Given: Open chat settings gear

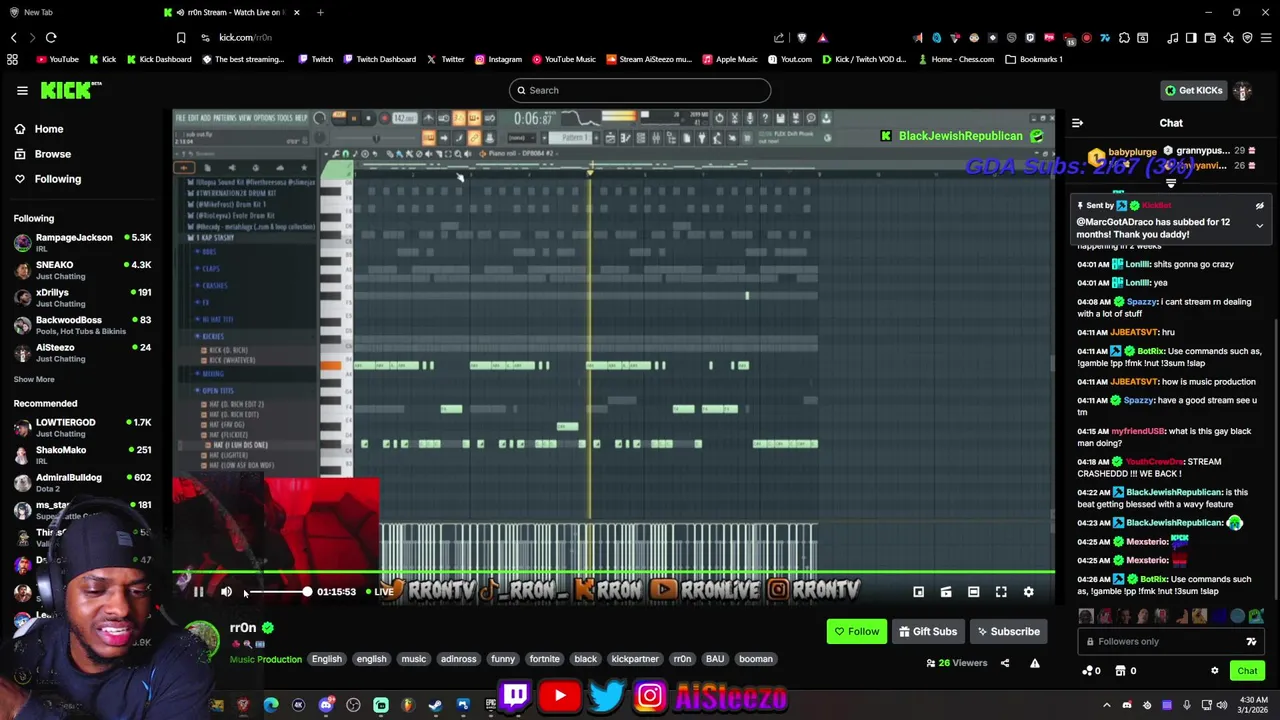Looking at the screenshot, I should pyautogui.click(x=1215, y=671).
